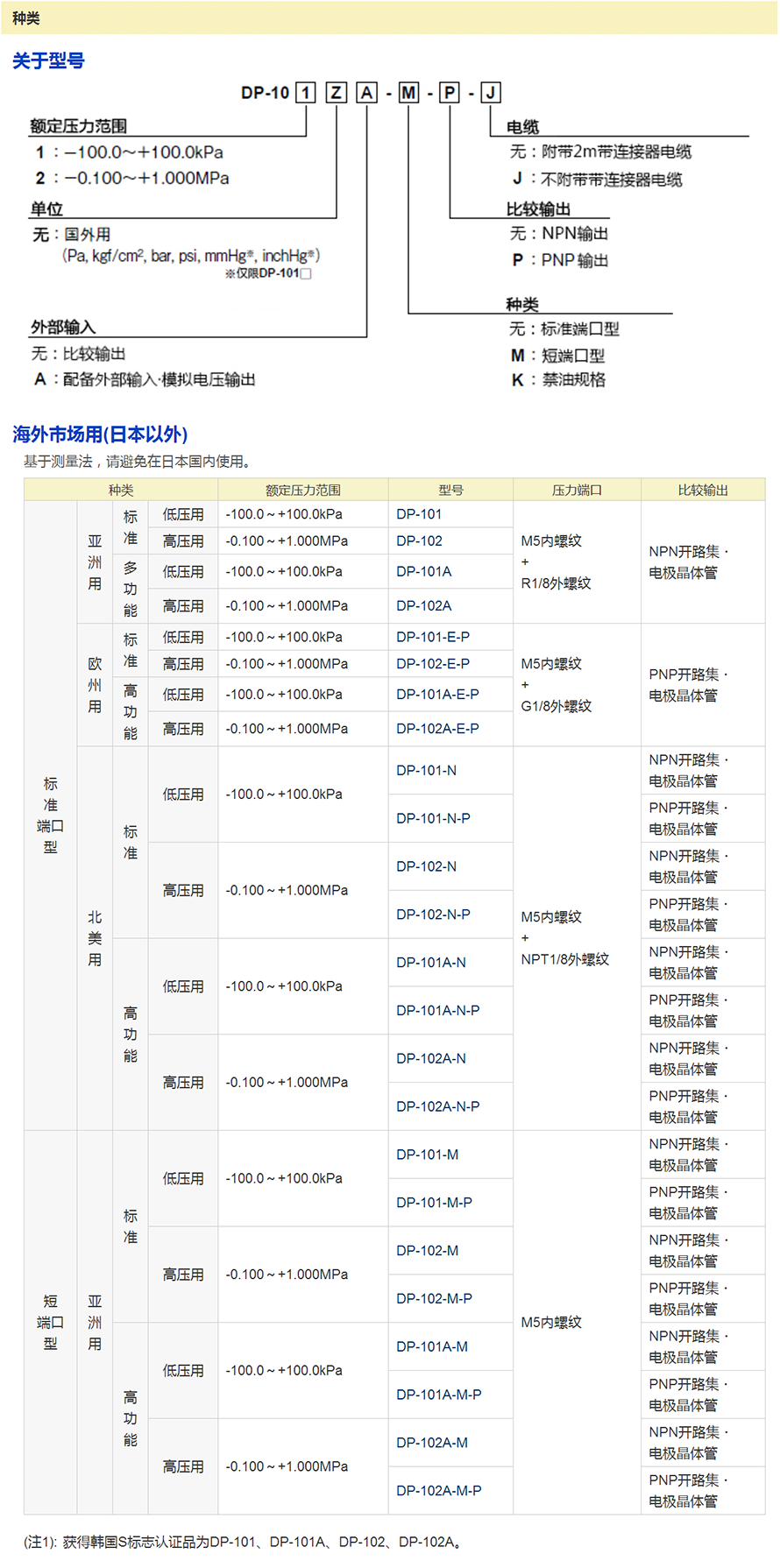This screenshot has height=1568, width=780.
Task: Click the "K：禁油规格" option text
Action: pos(558,380)
